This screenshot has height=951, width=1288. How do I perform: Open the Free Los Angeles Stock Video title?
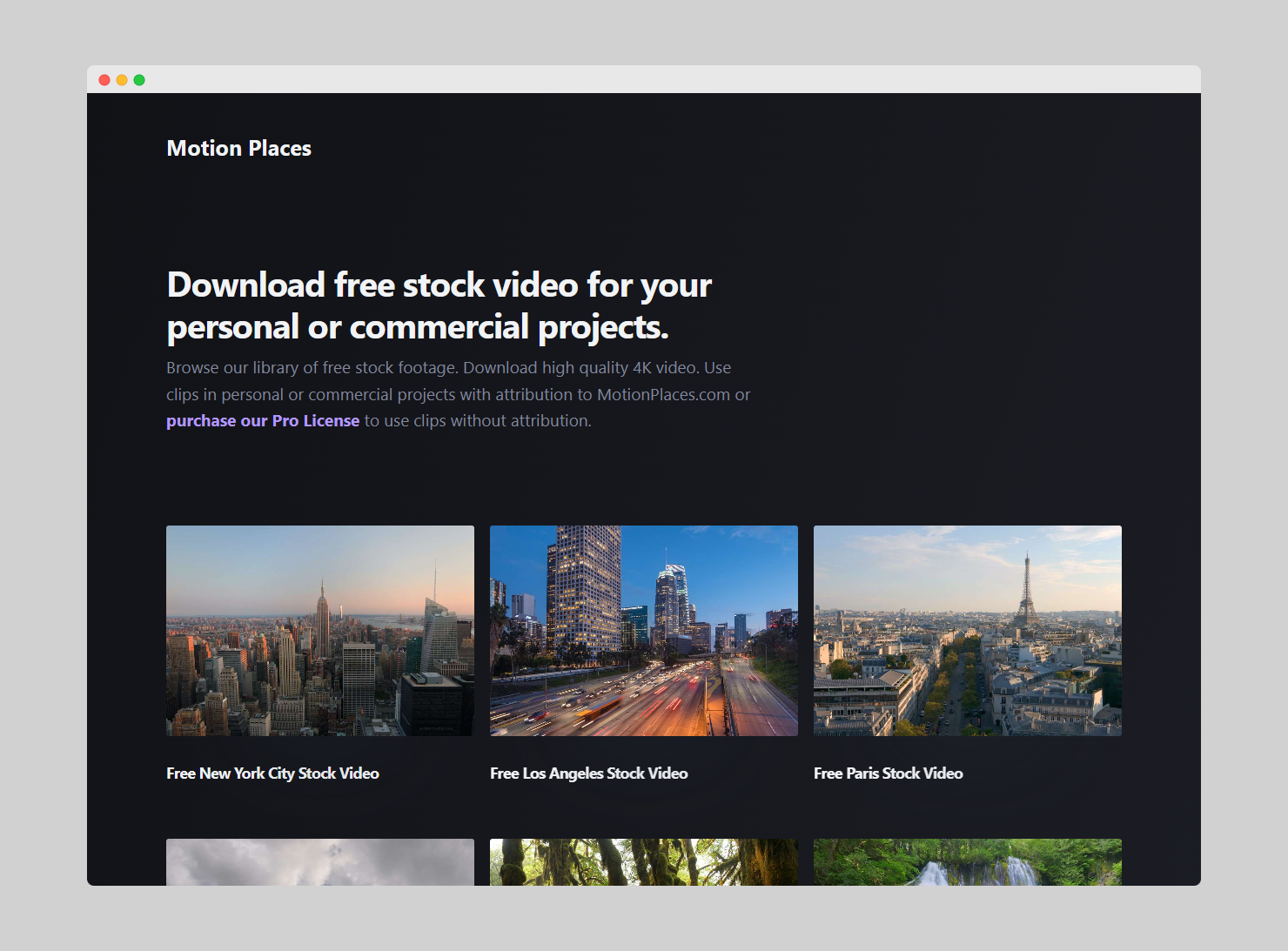coord(588,774)
